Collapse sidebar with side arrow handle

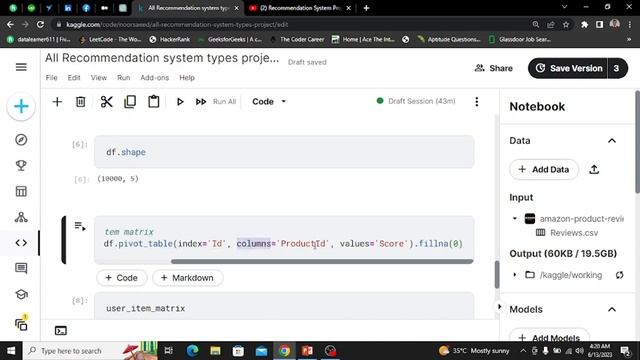tap(499, 306)
